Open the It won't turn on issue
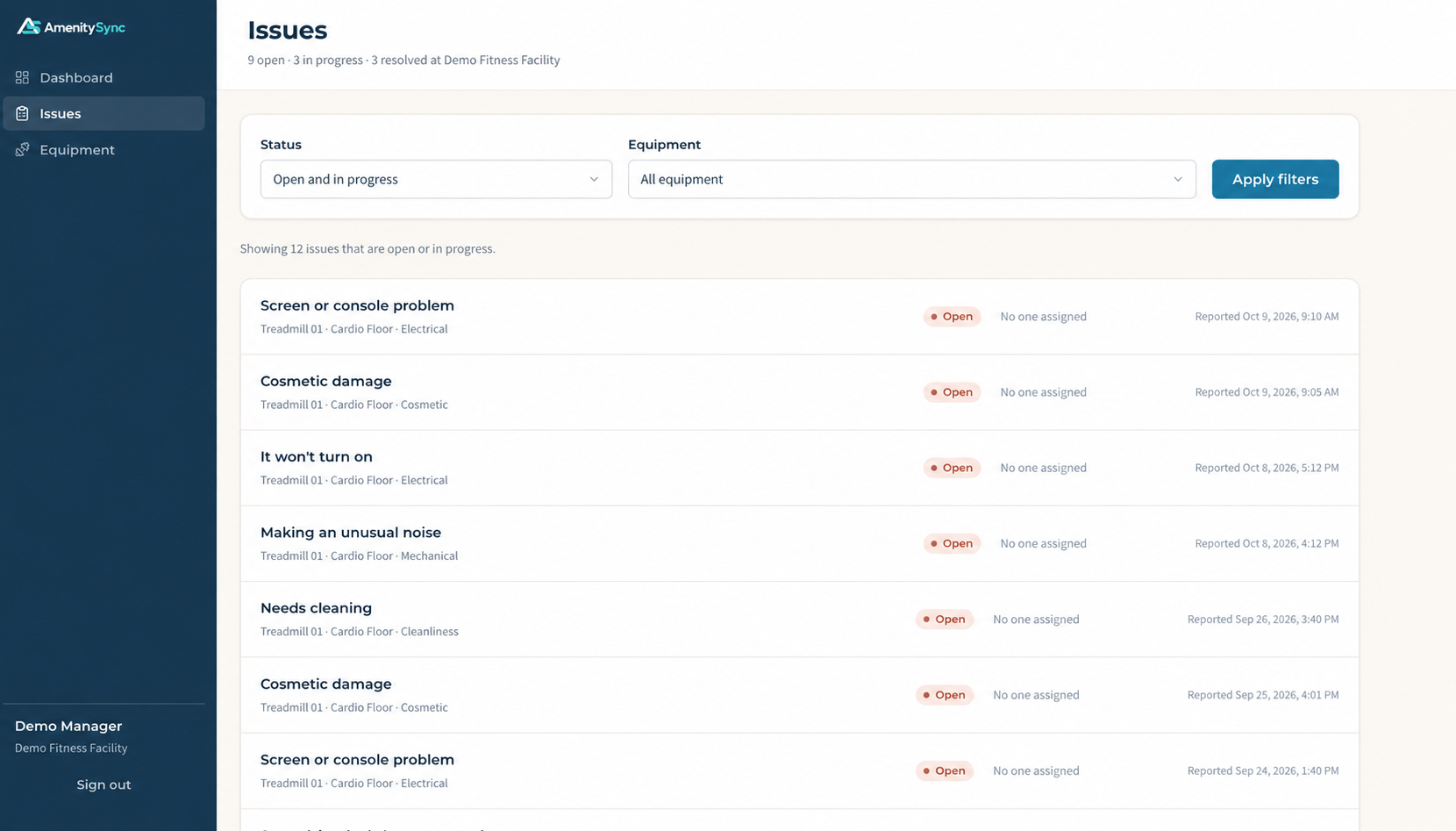The image size is (1456, 831). [x=800, y=468]
